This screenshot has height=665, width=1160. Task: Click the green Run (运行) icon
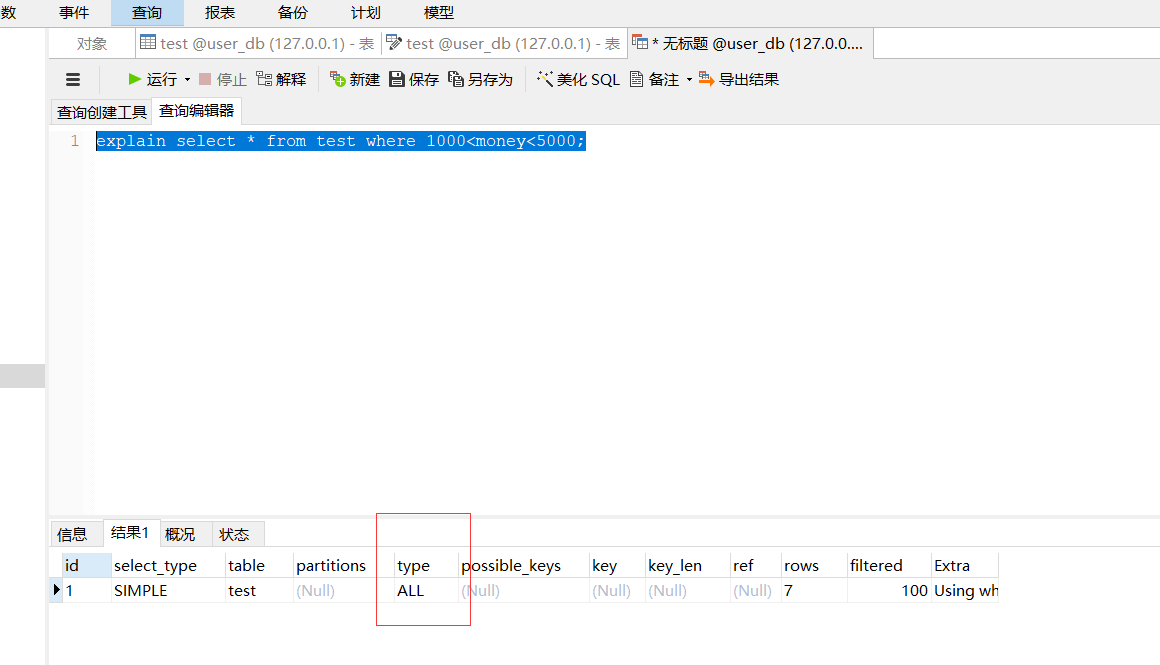click(x=135, y=79)
